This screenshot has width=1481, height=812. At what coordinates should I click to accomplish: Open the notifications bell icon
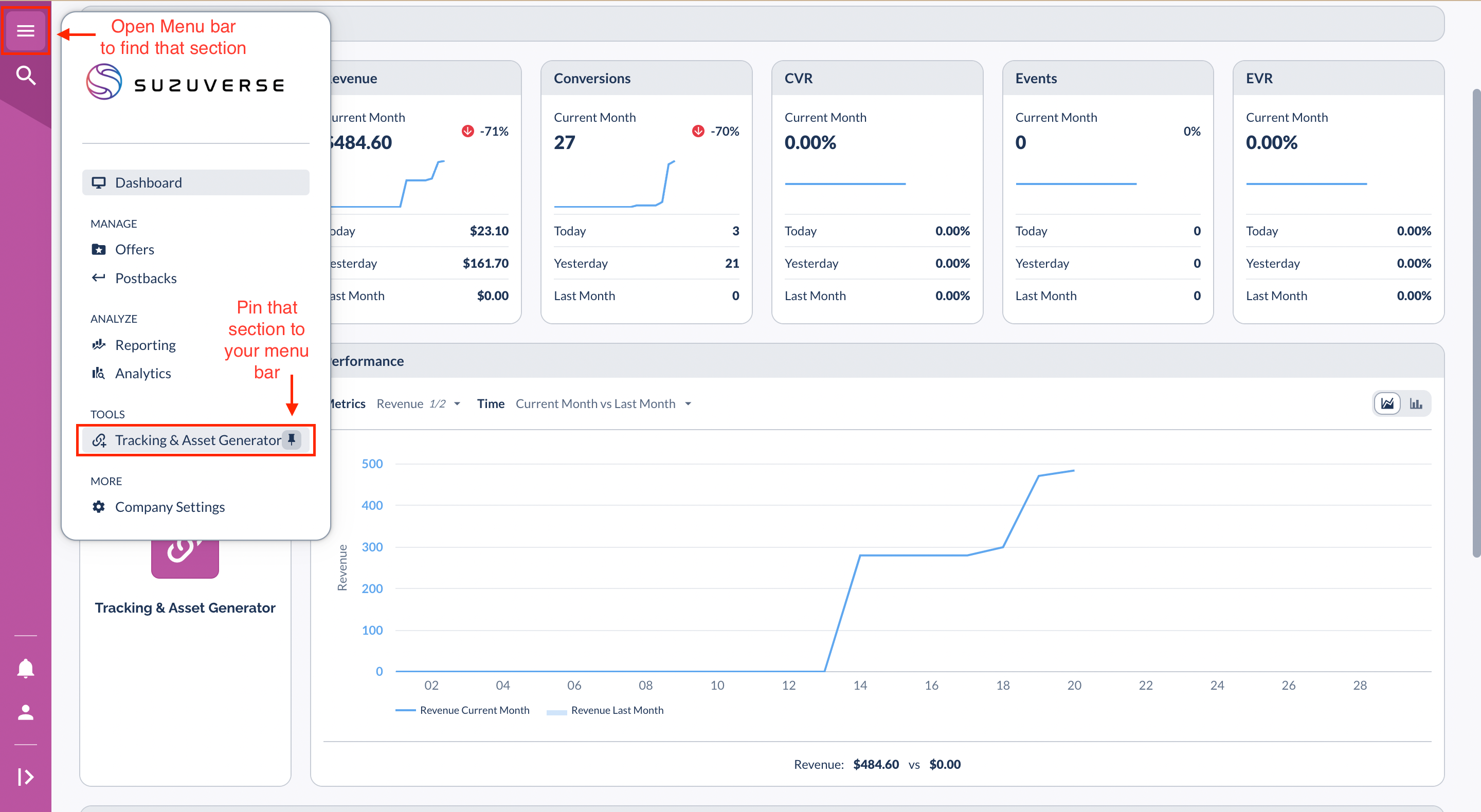25,668
